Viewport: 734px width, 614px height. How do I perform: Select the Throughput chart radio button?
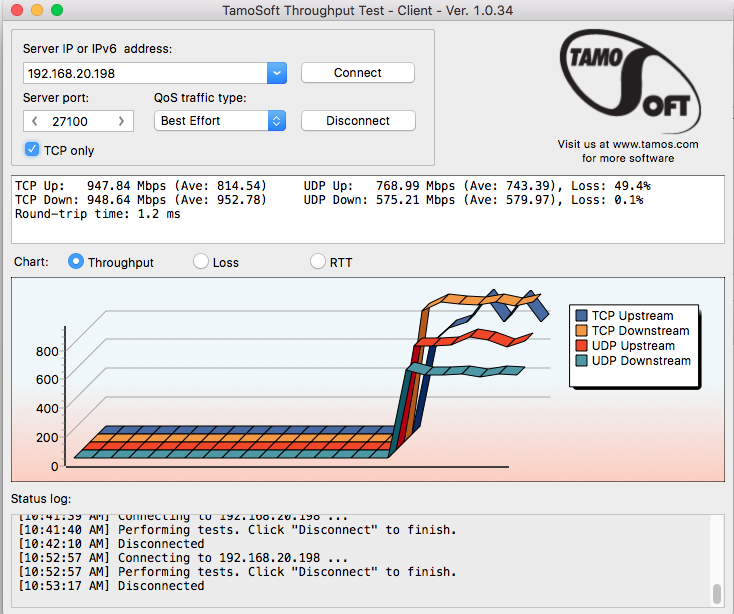tap(76, 262)
